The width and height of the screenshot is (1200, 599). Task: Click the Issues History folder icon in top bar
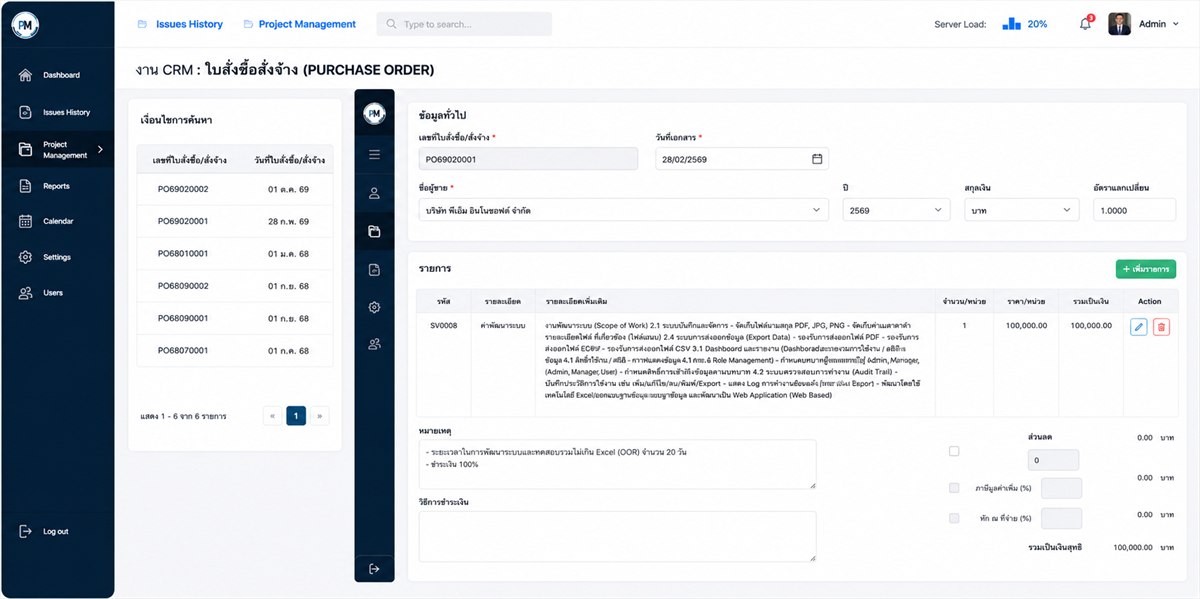point(142,24)
